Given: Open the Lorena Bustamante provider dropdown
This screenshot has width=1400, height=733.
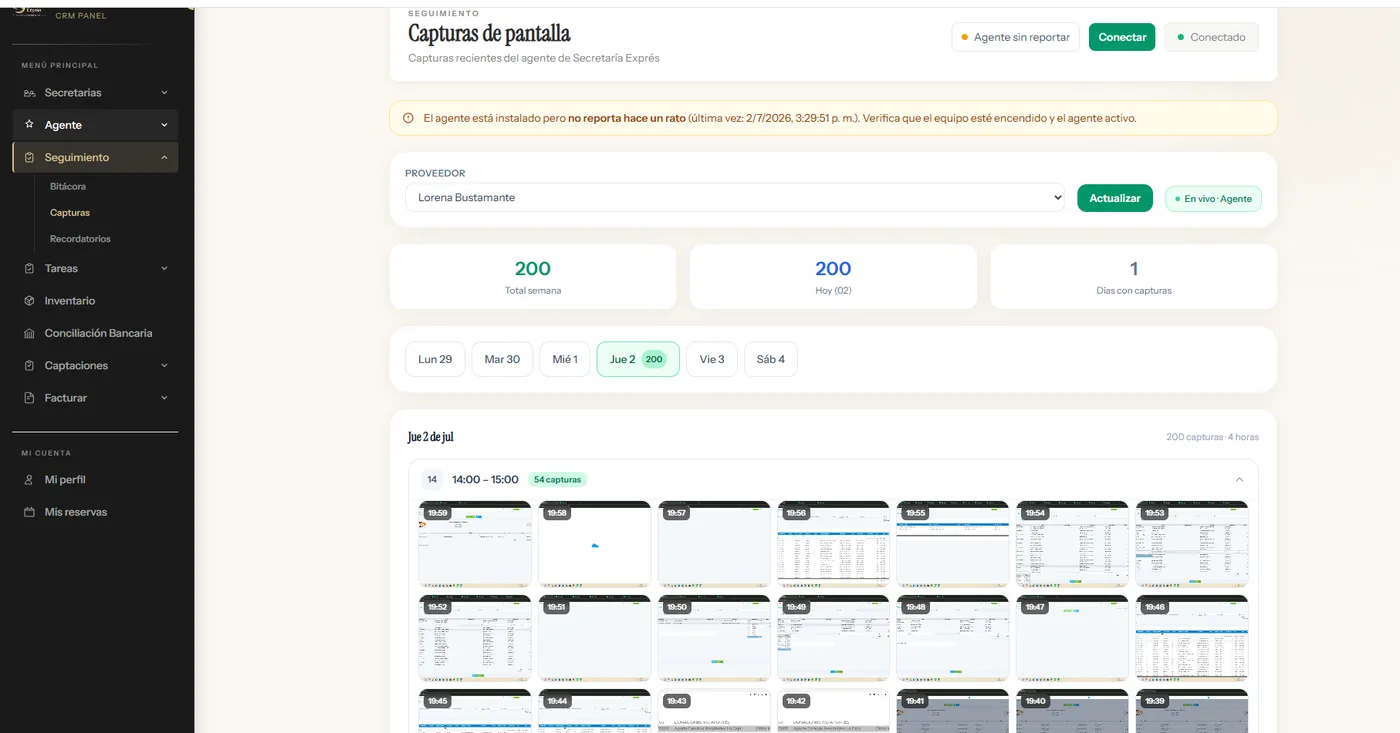Looking at the screenshot, I should click(x=735, y=198).
